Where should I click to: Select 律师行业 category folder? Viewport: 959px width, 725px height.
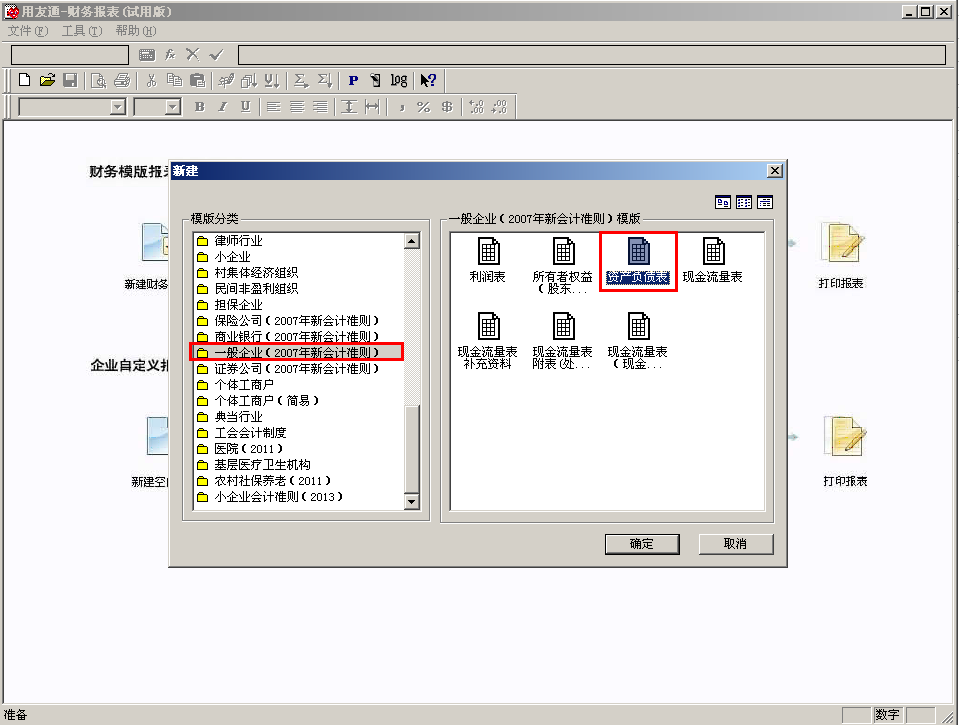230,241
